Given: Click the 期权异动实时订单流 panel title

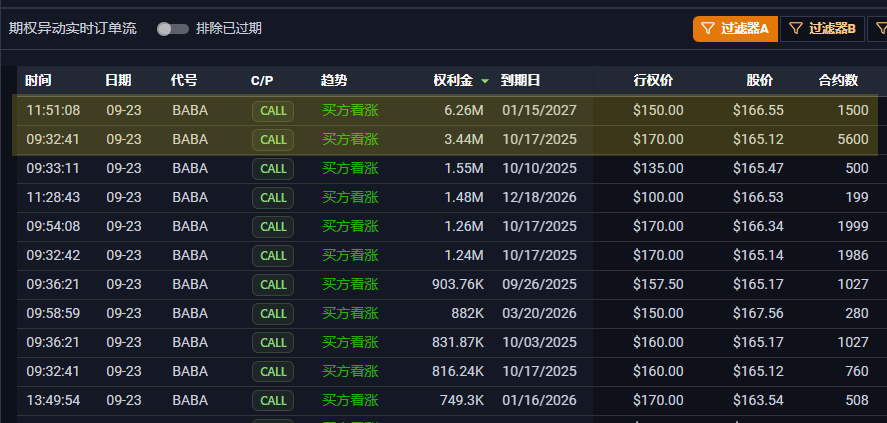Looking at the screenshot, I should [x=73, y=29].
